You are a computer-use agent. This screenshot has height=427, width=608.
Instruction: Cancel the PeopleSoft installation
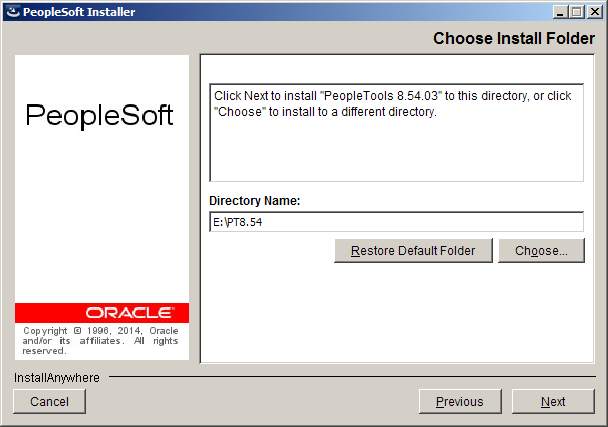click(49, 401)
